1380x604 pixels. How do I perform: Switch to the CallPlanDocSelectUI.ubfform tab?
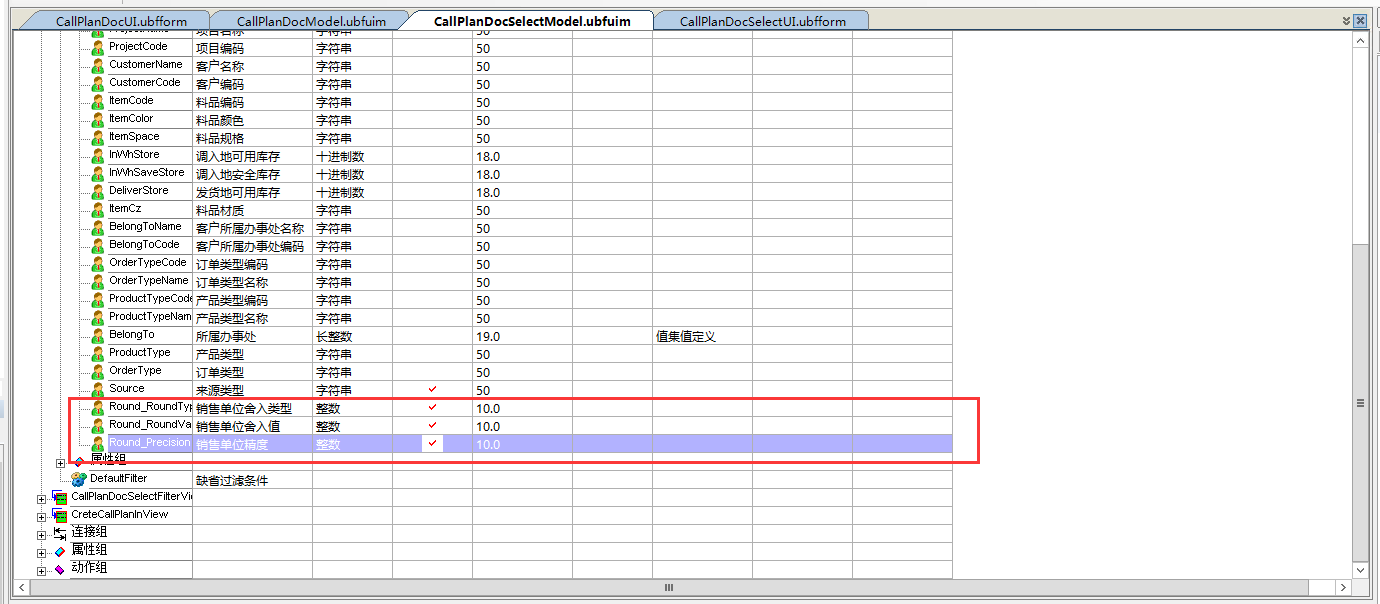[761, 19]
